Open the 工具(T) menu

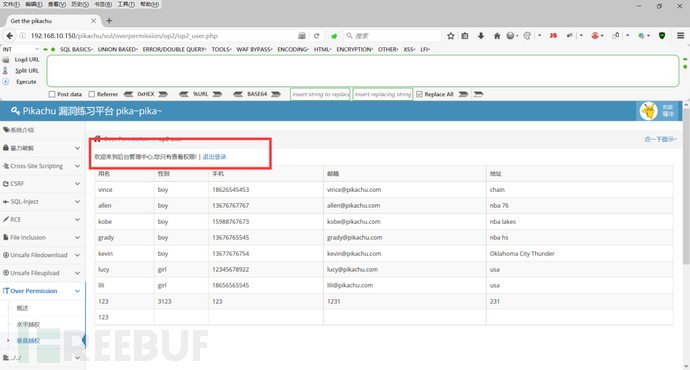[126, 4]
